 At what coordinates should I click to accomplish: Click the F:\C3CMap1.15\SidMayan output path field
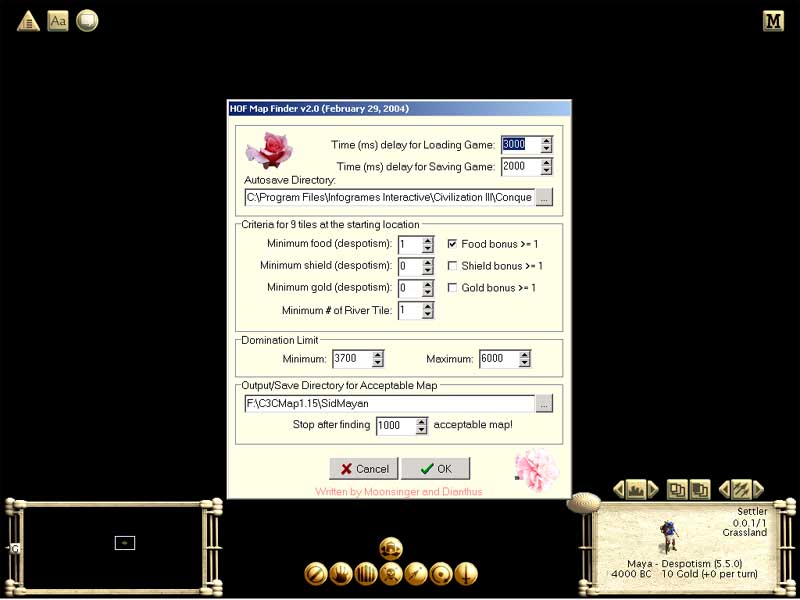click(390, 403)
